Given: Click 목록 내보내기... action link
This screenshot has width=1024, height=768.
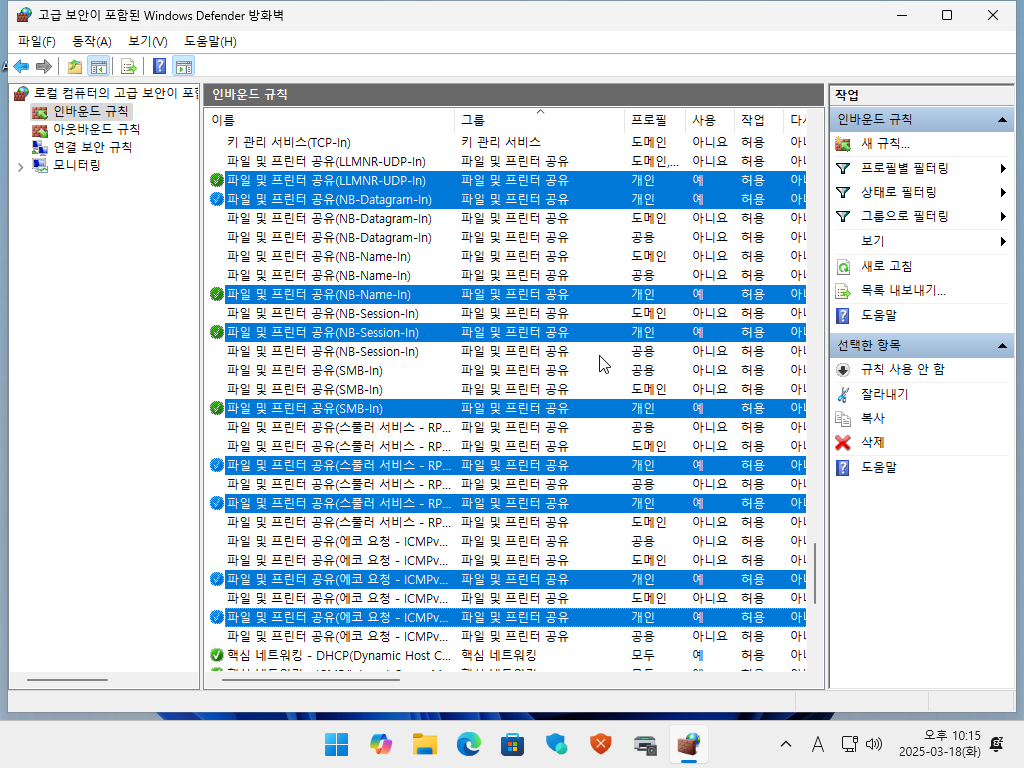Looking at the screenshot, I should [x=903, y=291].
